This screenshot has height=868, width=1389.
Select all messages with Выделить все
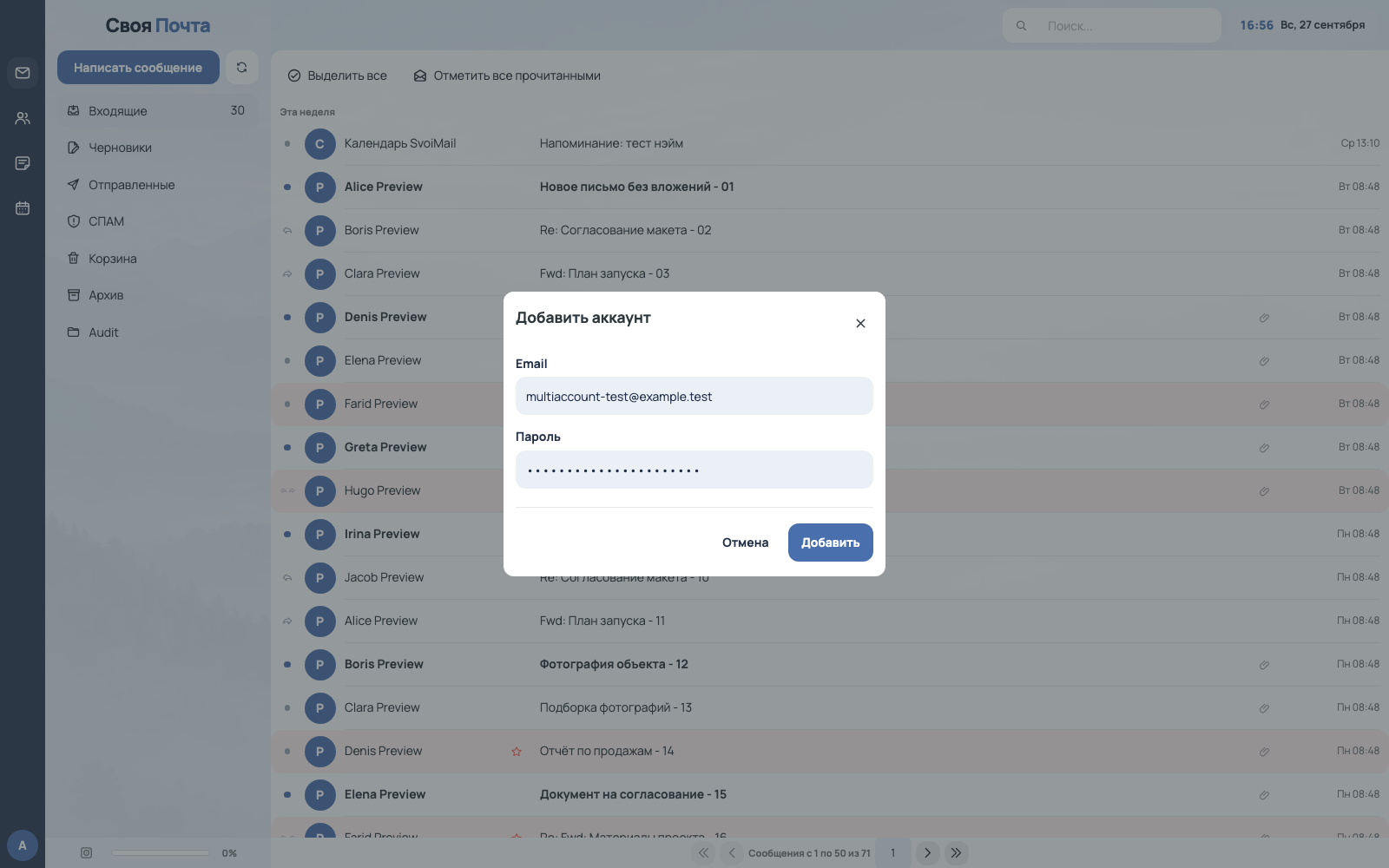coord(338,76)
